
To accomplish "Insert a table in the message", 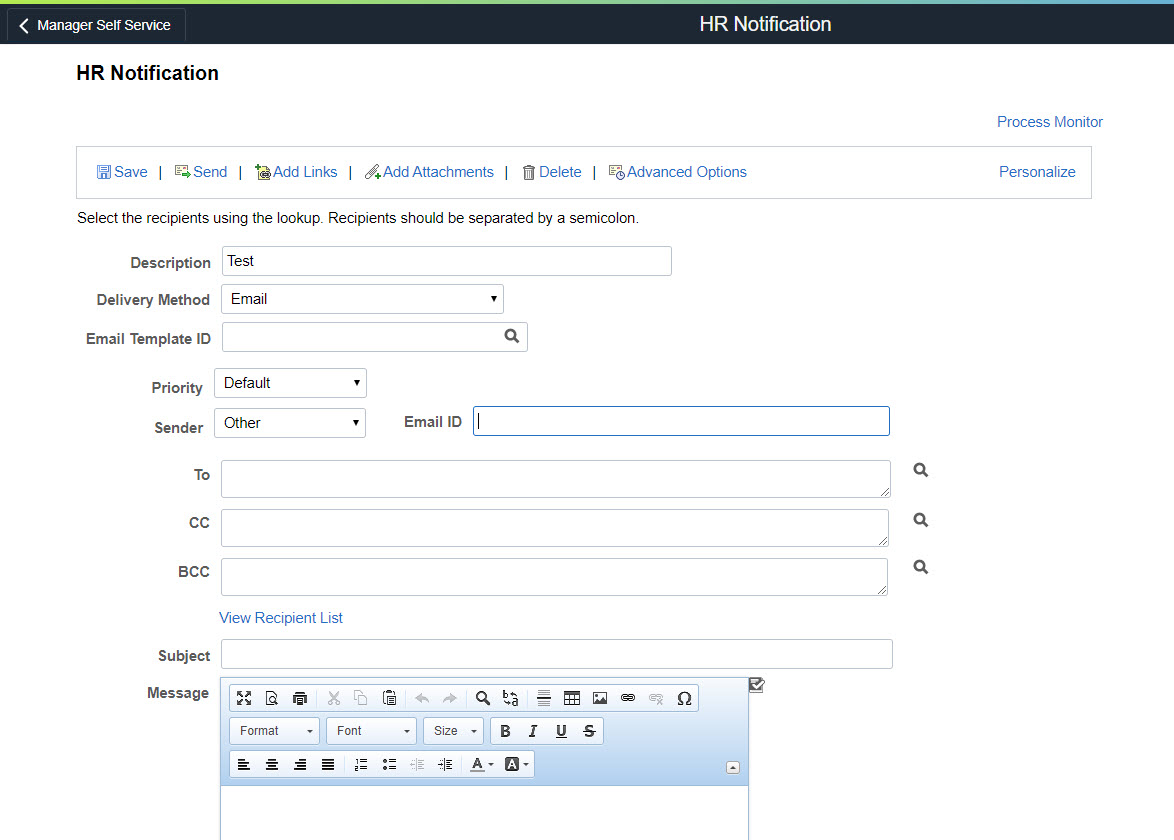I will 572,698.
